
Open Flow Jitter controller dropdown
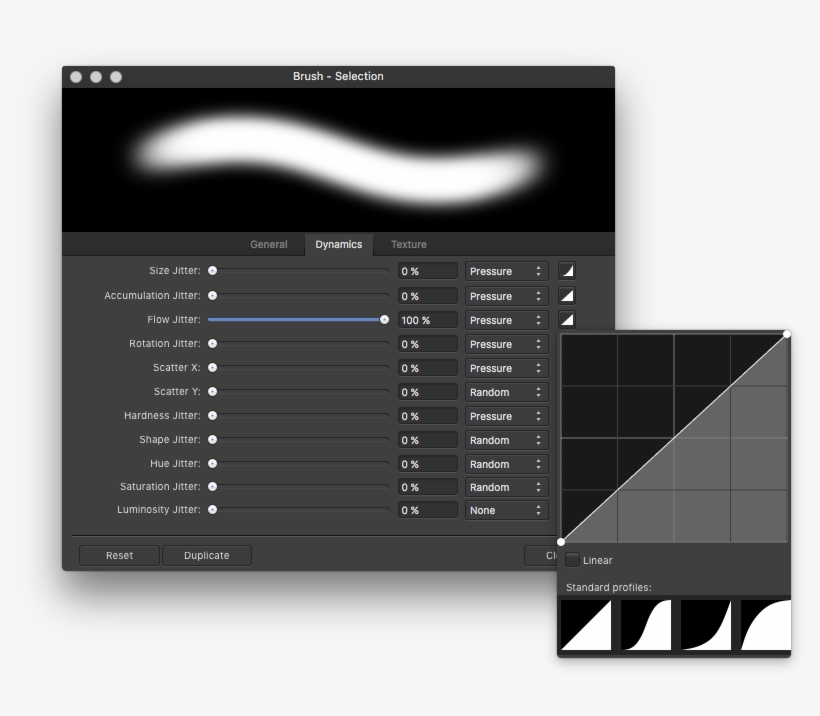tap(506, 320)
